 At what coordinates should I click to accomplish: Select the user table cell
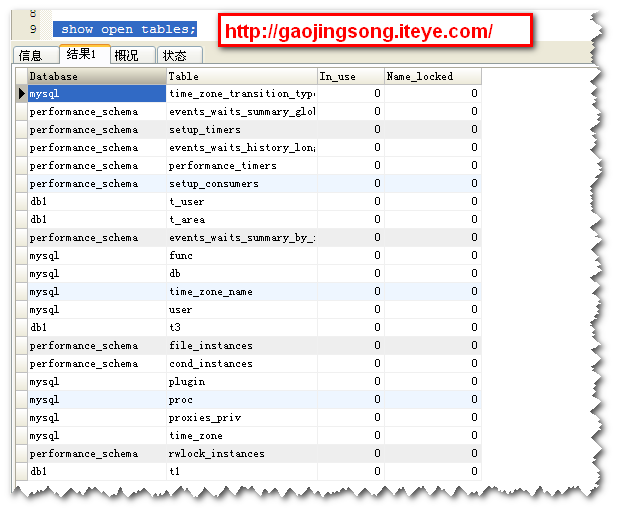[x=242, y=310]
